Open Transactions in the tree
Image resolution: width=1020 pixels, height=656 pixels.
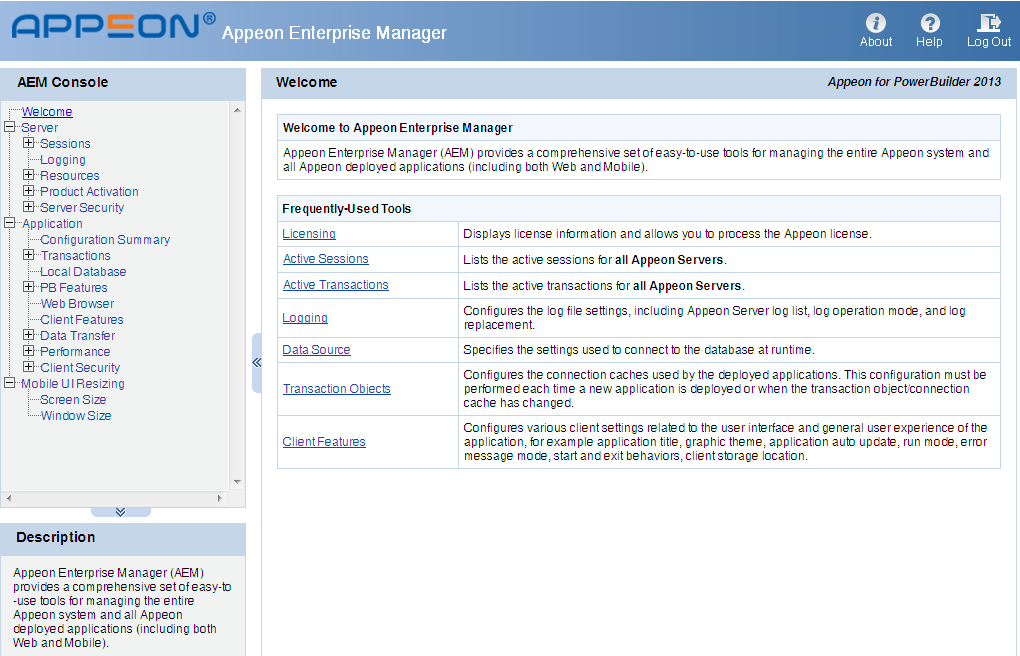(75, 256)
